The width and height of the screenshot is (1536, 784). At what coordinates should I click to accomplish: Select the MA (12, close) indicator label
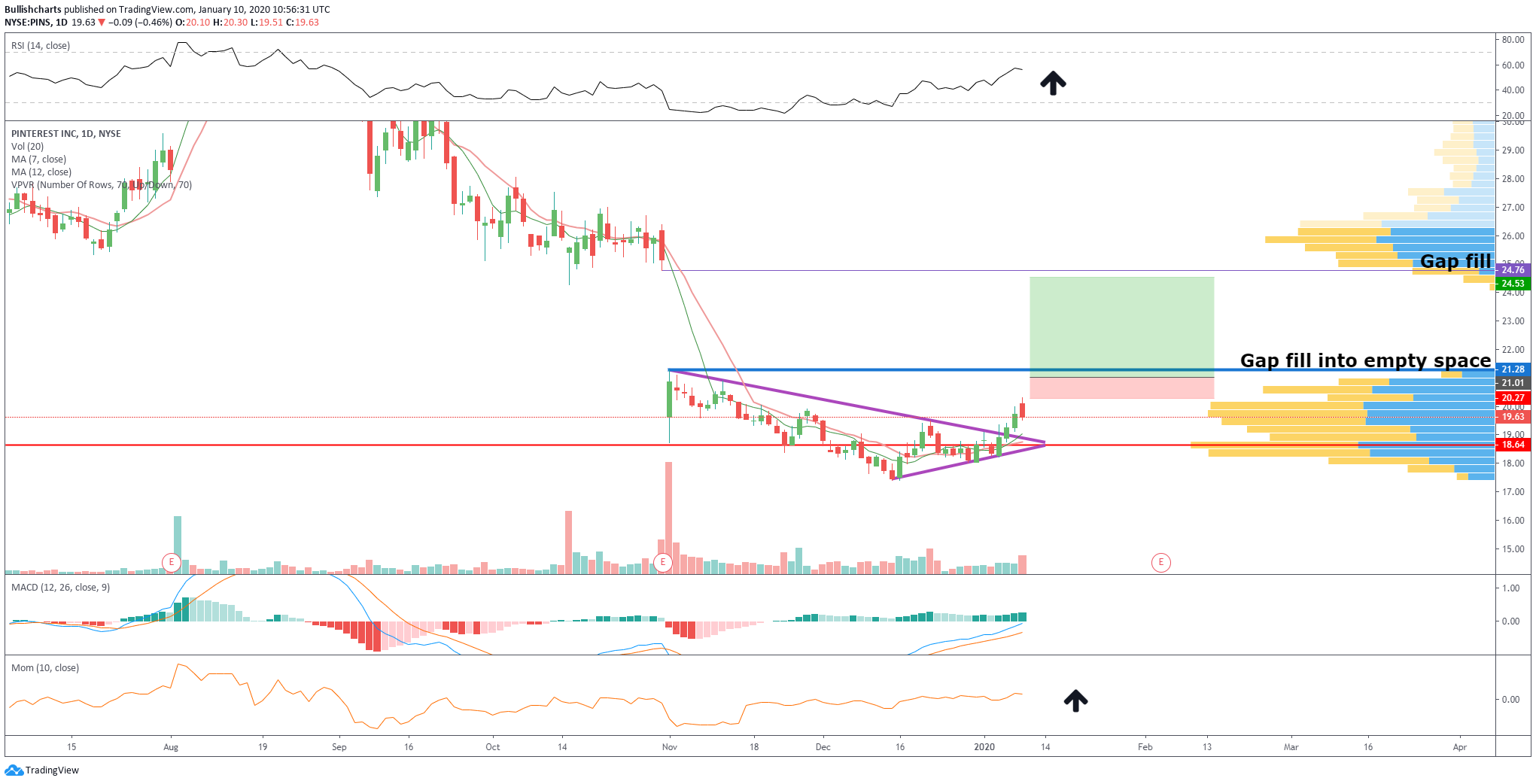[41, 172]
